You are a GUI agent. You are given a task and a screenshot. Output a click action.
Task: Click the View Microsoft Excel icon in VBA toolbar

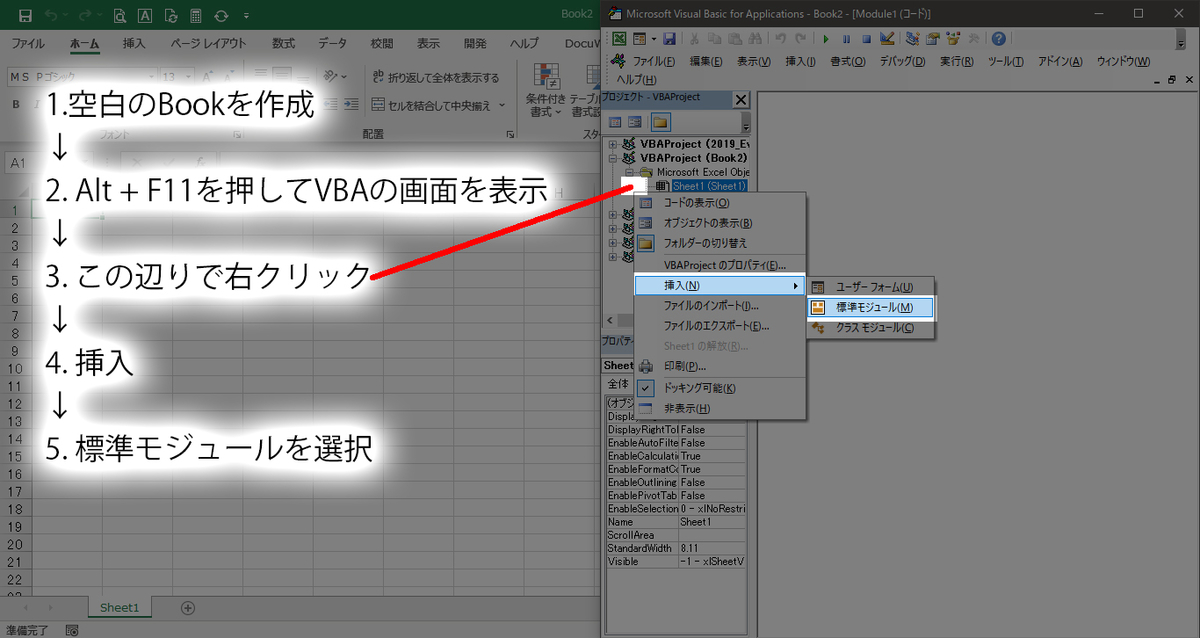coord(620,39)
